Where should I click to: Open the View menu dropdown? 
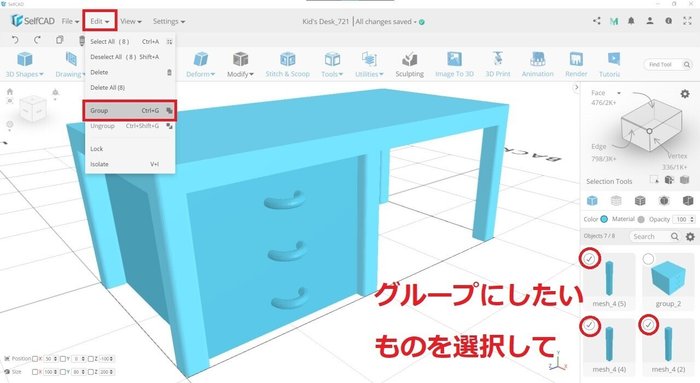coord(131,21)
